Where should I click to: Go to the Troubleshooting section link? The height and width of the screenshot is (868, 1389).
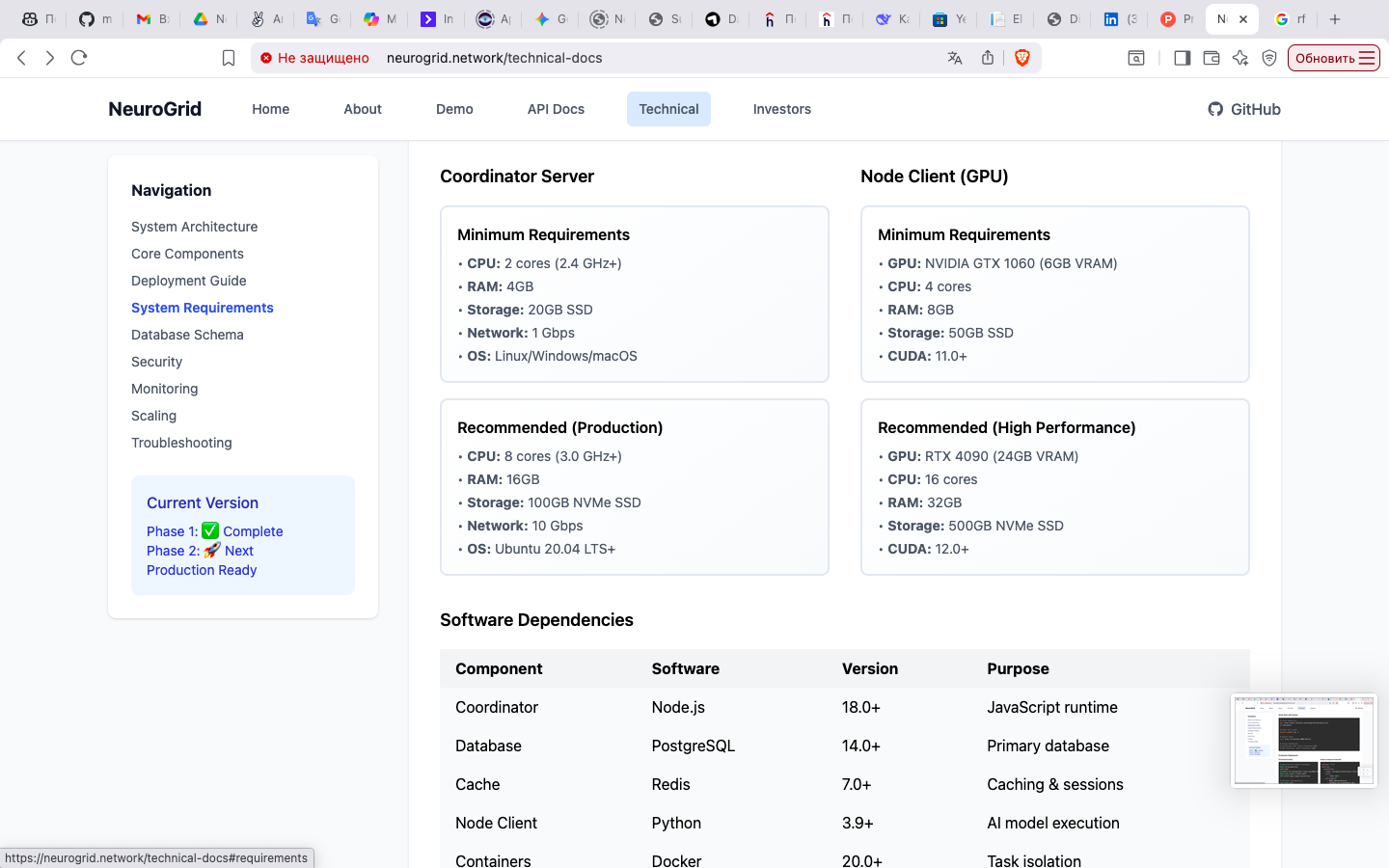(181, 443)
